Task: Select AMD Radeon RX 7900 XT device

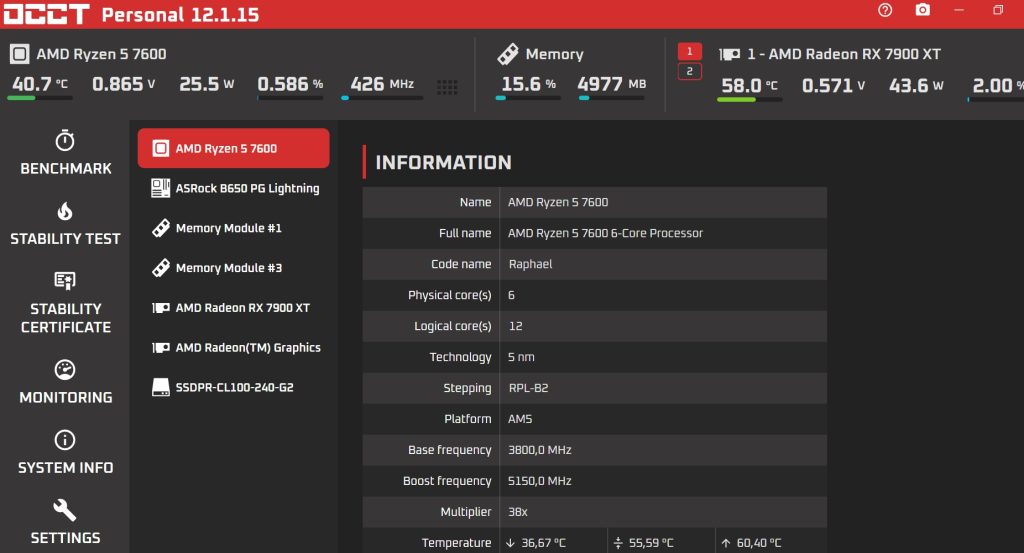Action: (x=233, y=308)
